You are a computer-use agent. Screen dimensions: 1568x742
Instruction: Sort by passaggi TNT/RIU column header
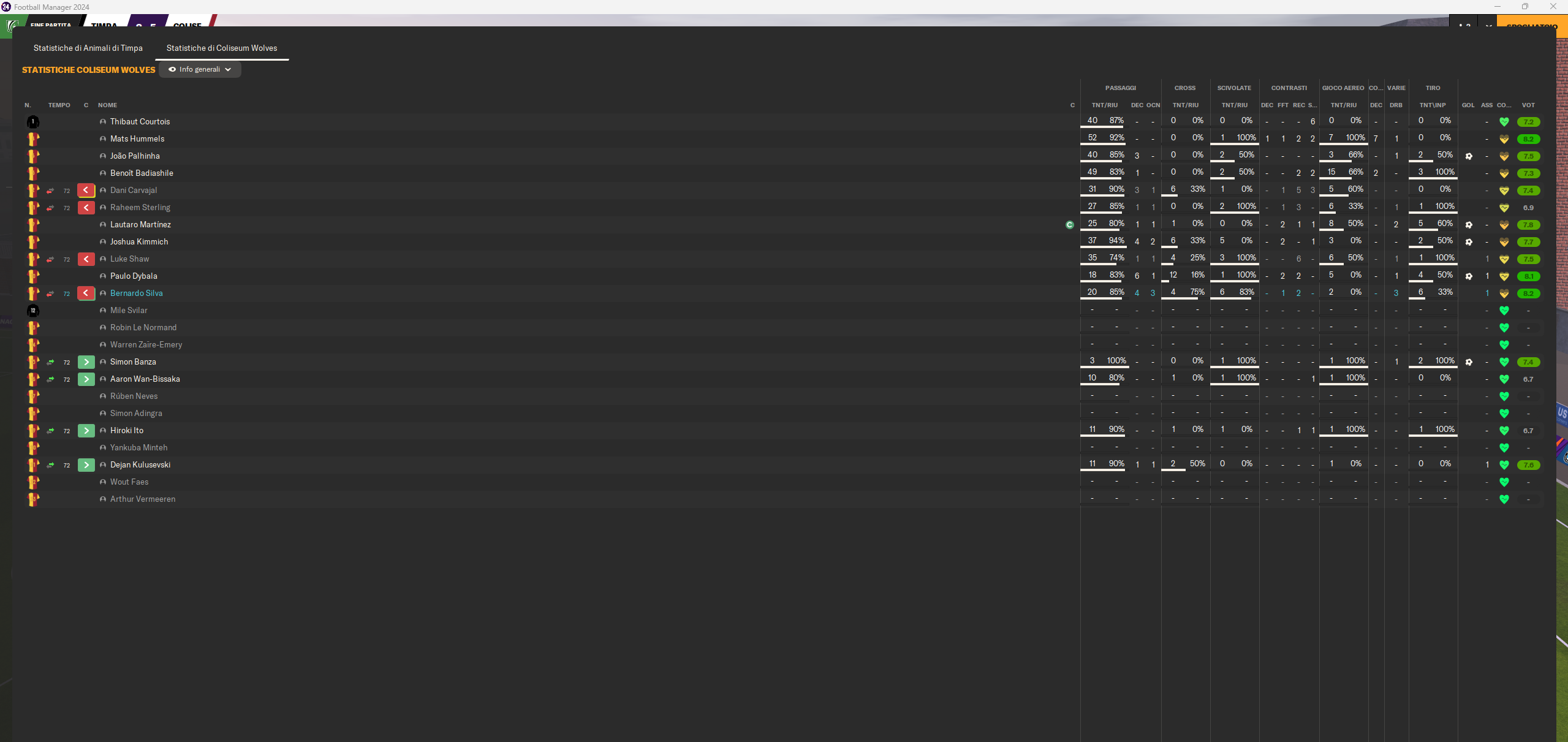pos(1105,105)
